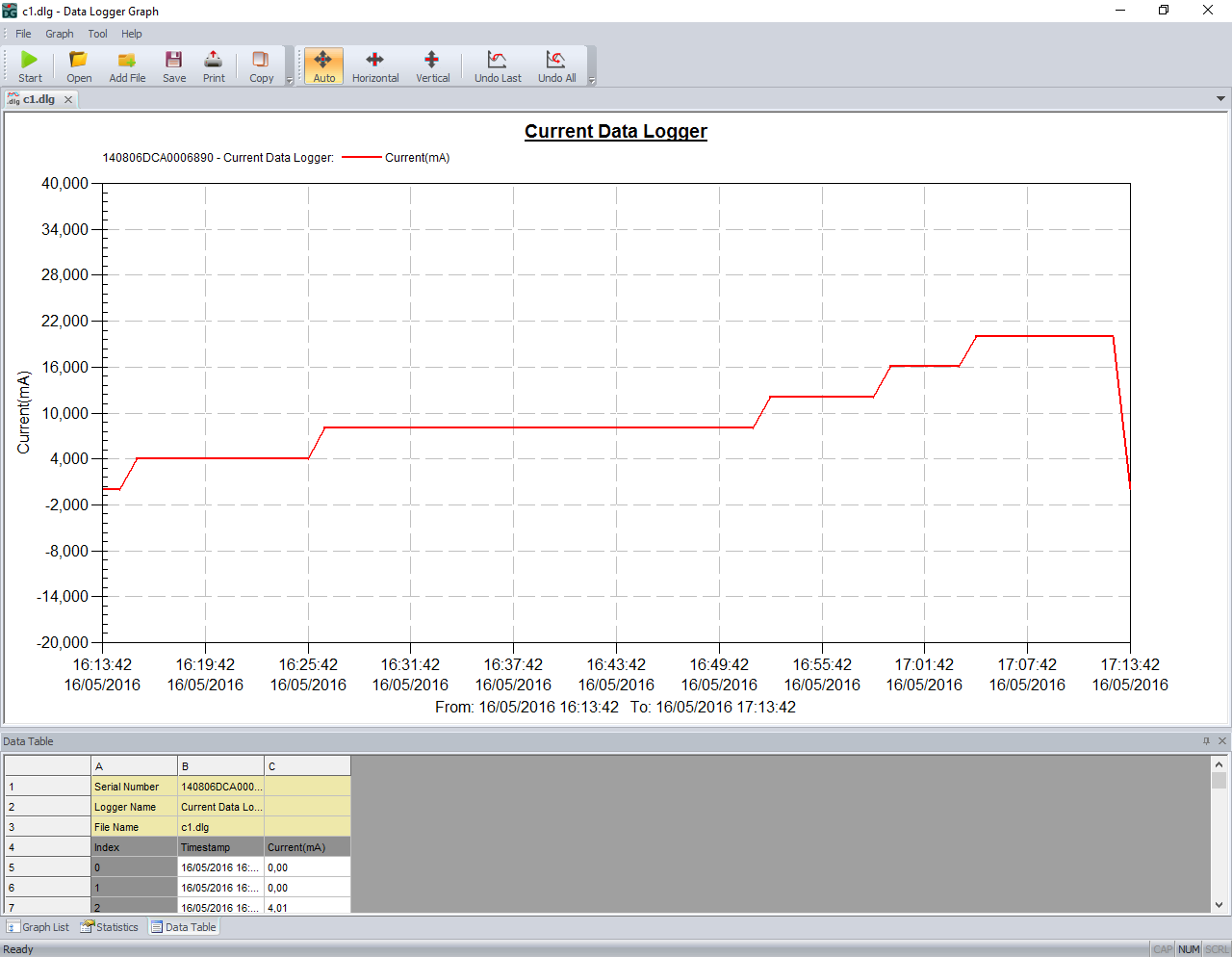The width and height of the screenshot is (1232, 957).
Task: Pin the Data Table panel
Action: tap(1206, 741)
